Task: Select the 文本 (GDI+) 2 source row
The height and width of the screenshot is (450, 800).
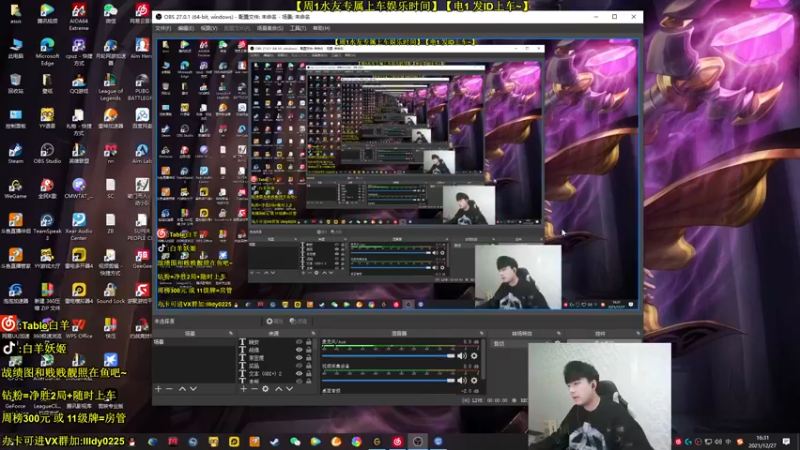Action: click(276, 373)
